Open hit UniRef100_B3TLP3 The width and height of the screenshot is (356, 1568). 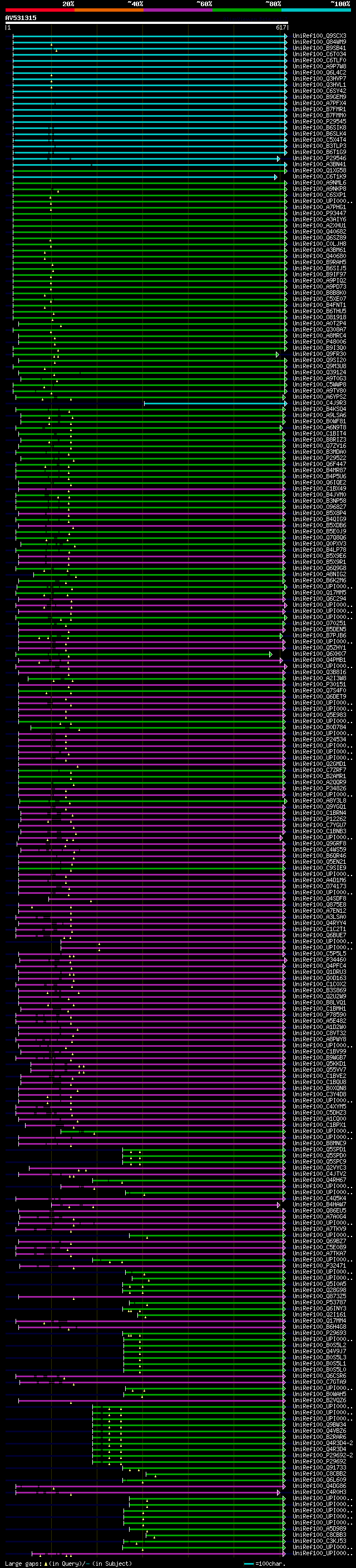(x=319, y=146)
